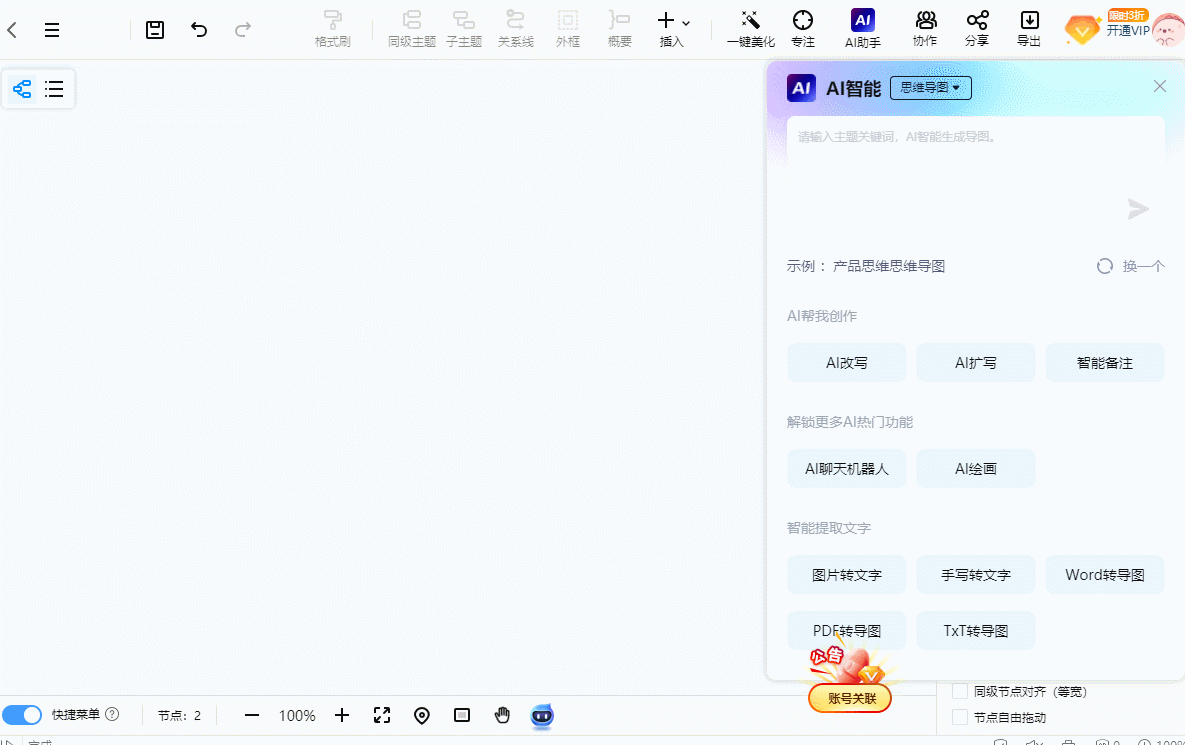Open the AI助手 assistant
The image size is (1185, 745).
[862, 29]
